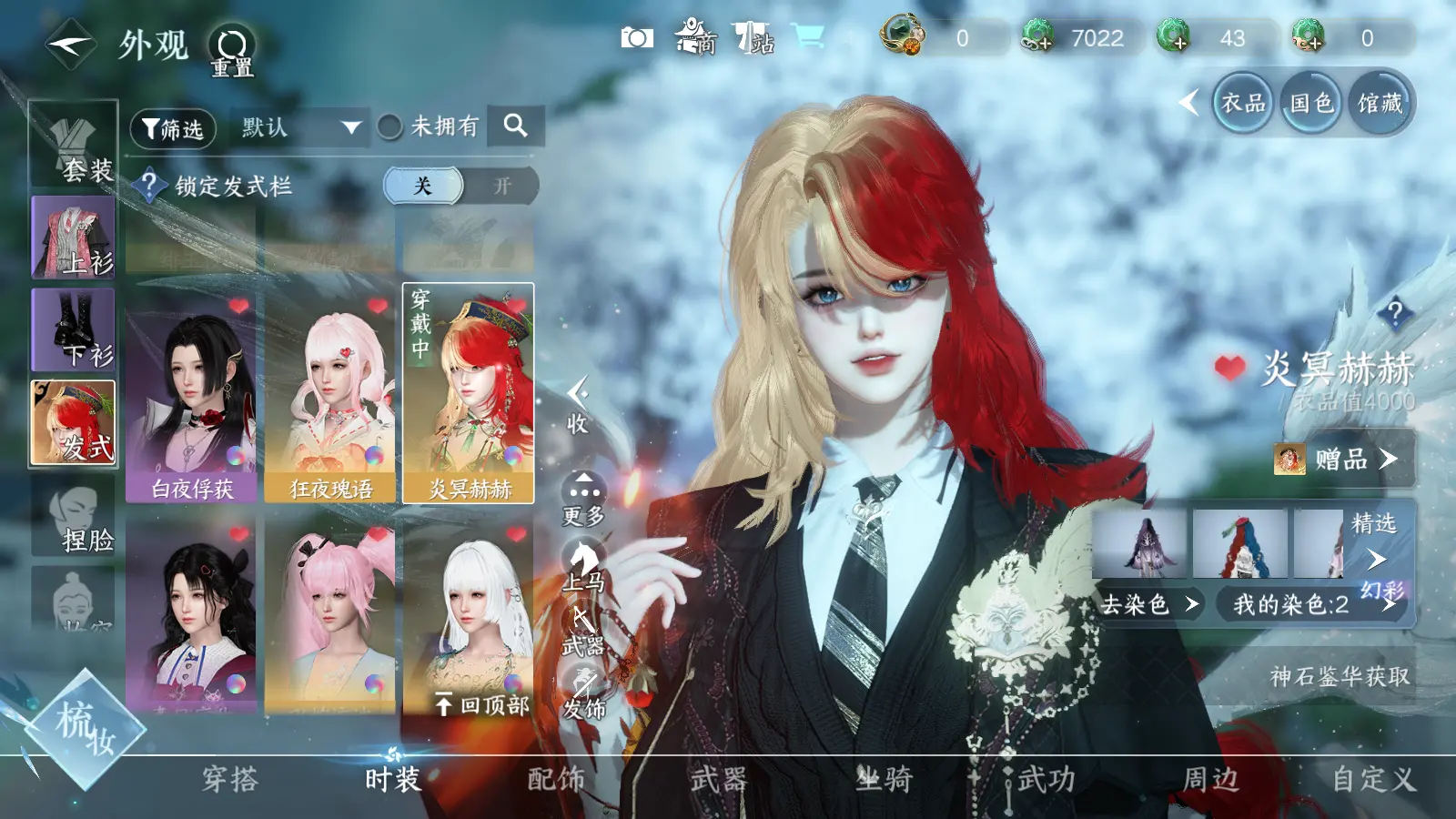Switch to the 周边 tab
Viewport: 1456px width, 819px height.
click(x=1210, y=779)
